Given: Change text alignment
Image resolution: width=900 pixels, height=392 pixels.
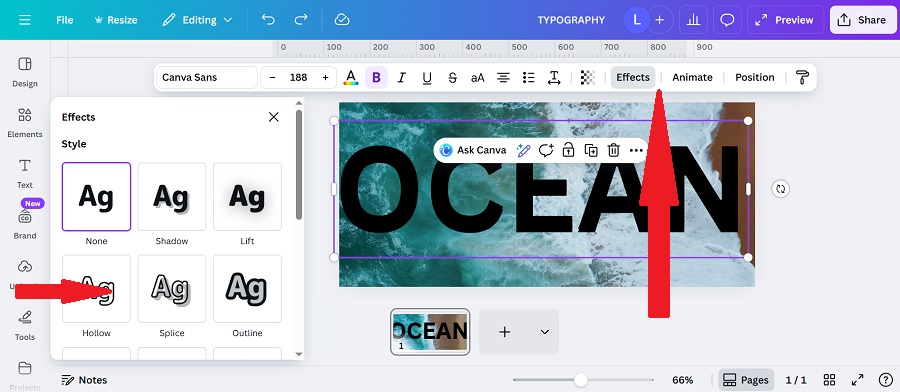Looking at the screenshot, I should [x=503, y=77].
